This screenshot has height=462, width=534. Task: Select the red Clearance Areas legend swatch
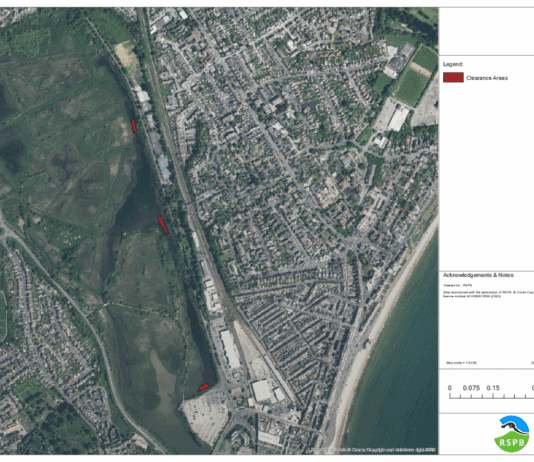(453, 78)
